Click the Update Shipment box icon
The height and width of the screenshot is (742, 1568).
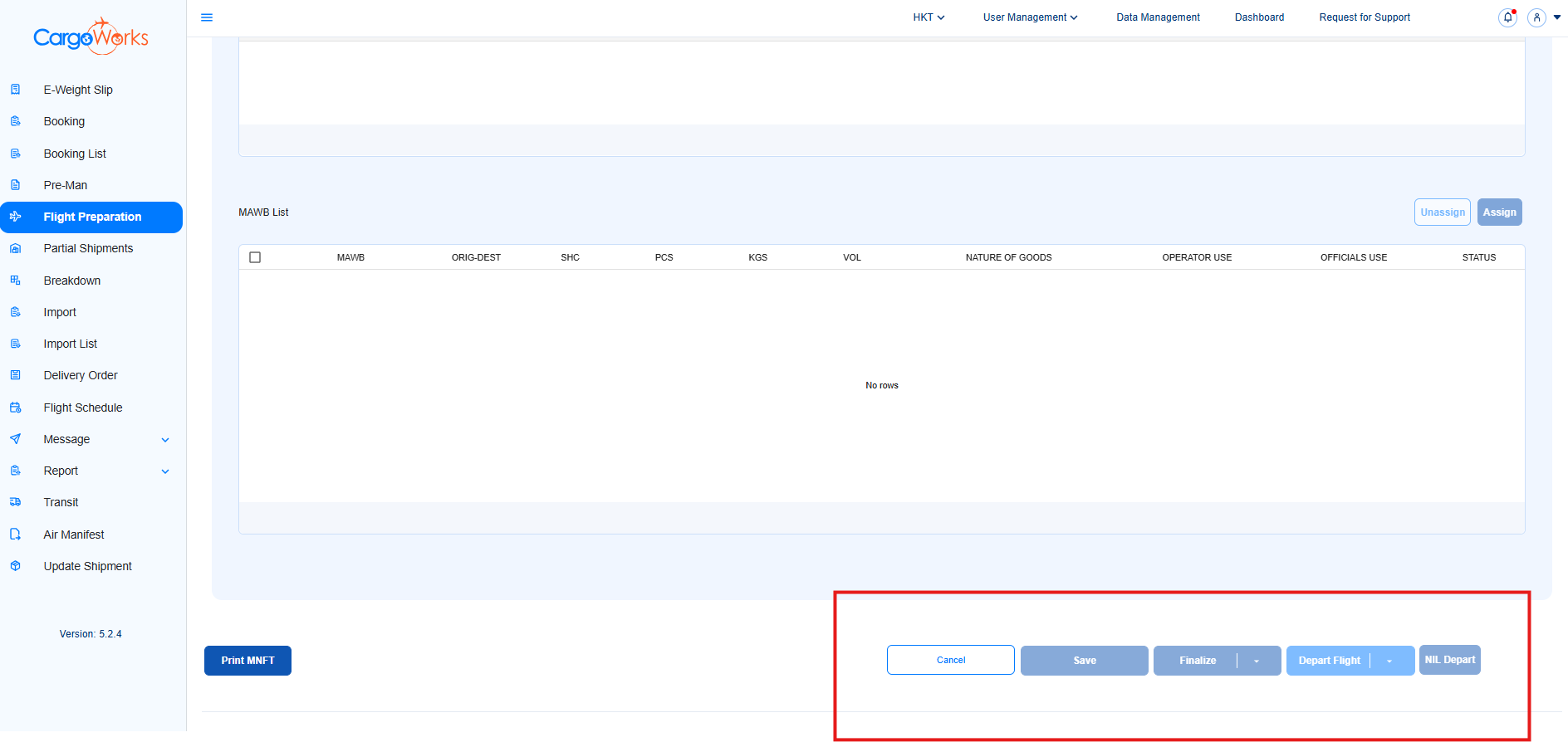coord(15,566)
